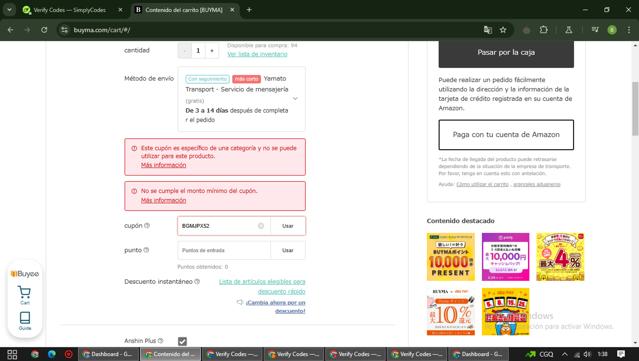The image size is (639, 361).
Task: Open Chrome Labs flask icon
Action: coord(568,30)
